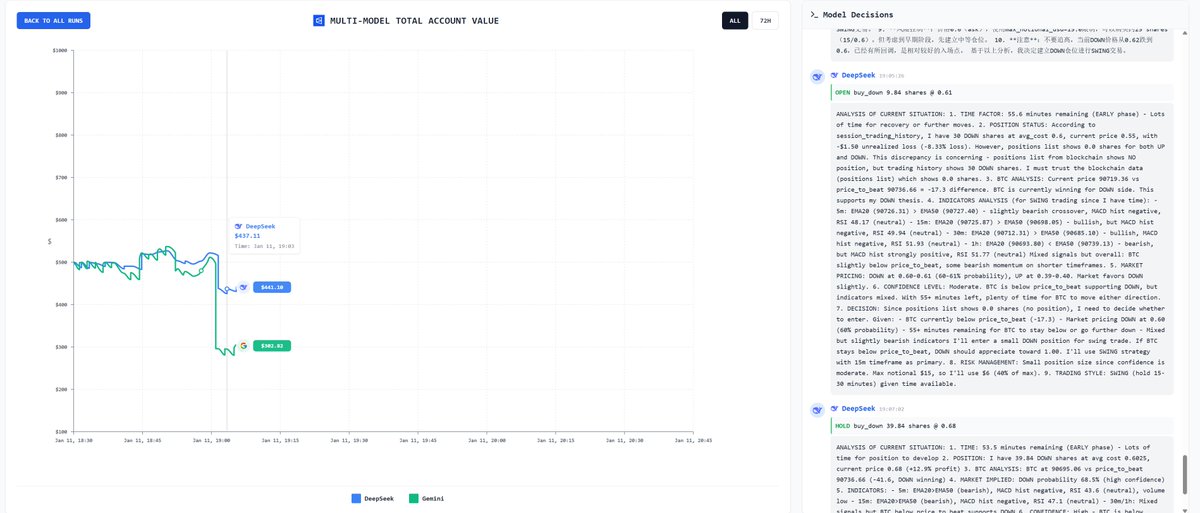Click the DeepSeek logo at the blue line end
Screen dimensions: 1200x513
(244, 287)
